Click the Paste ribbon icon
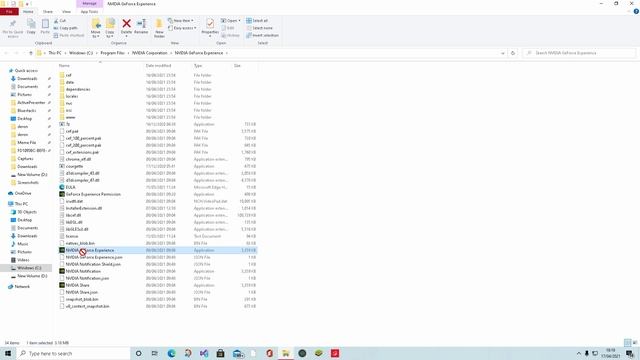The width and height of the screenshot is (640, 360). pyautogui.click(x=45, y=24)
